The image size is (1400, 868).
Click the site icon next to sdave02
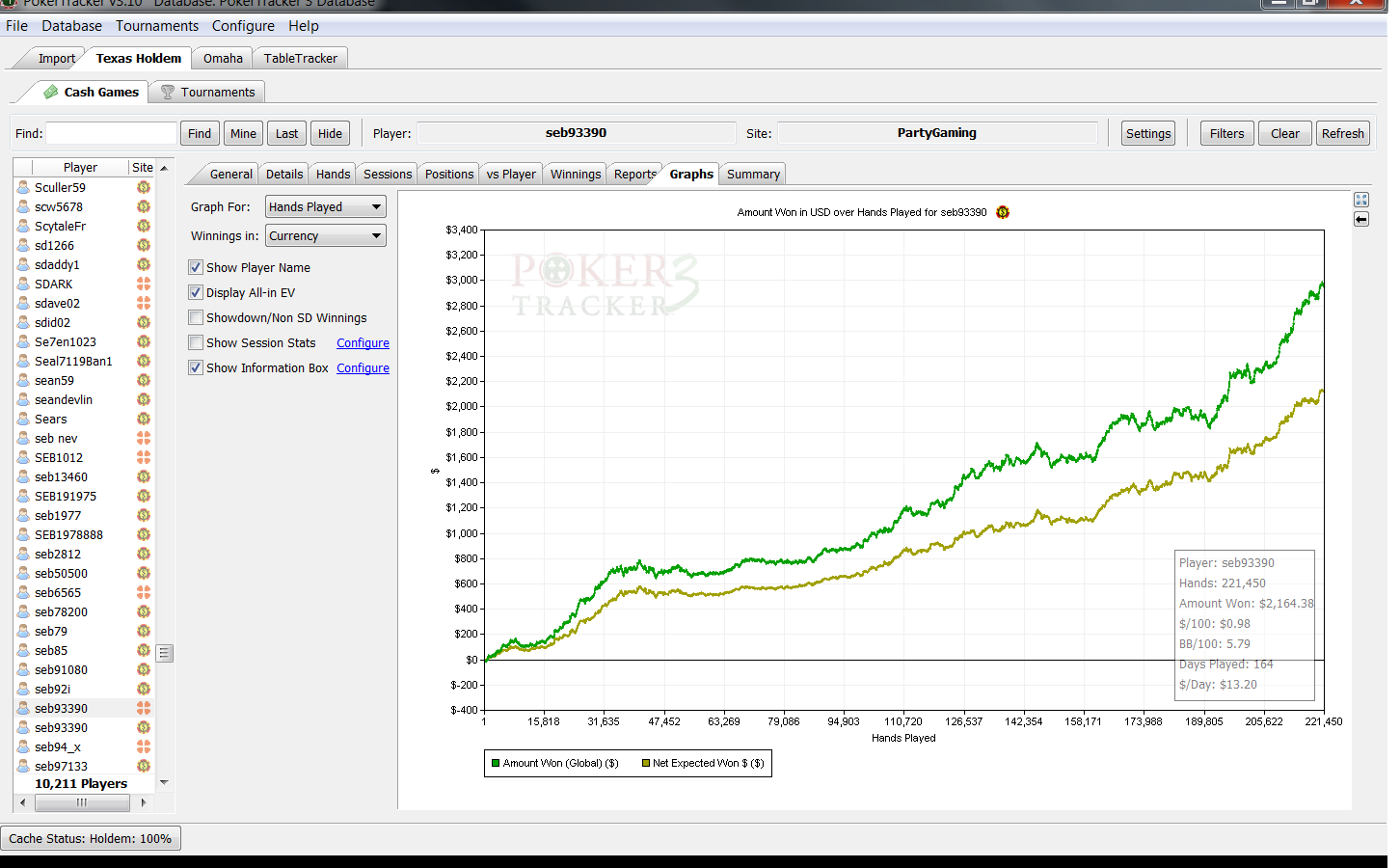(144, 303)
